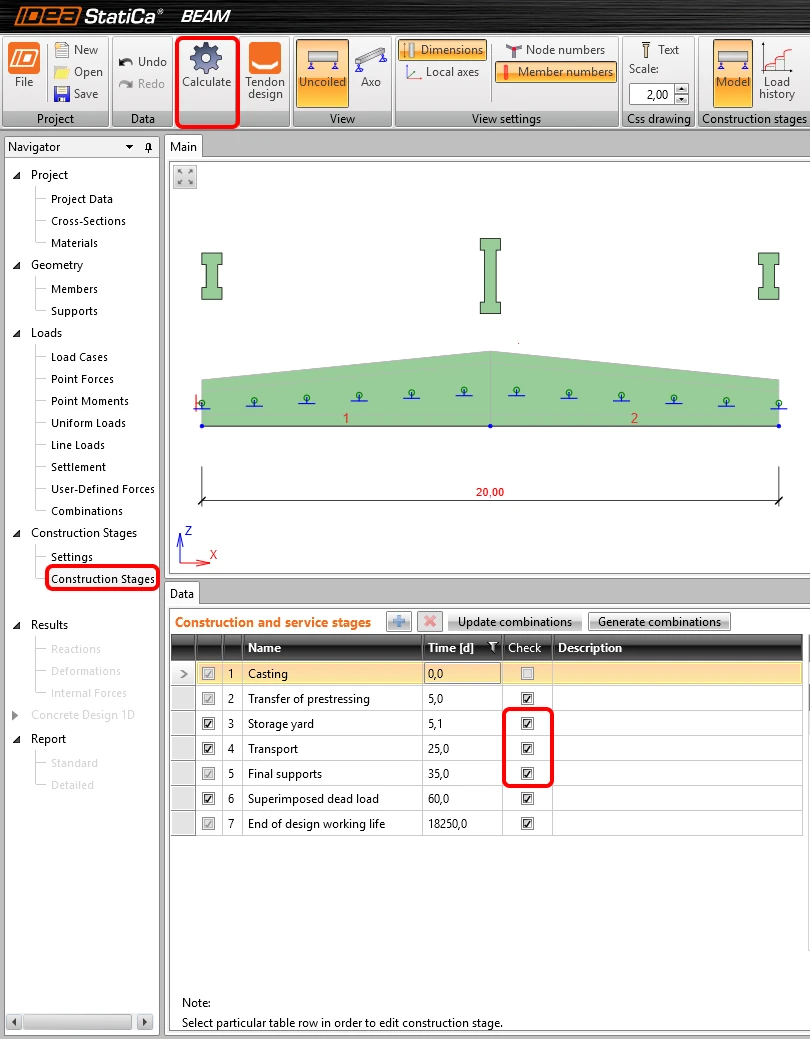Click the navigator horizontal scrollbar
The height and width of the screenshot is (1039, 810).
78,1021
